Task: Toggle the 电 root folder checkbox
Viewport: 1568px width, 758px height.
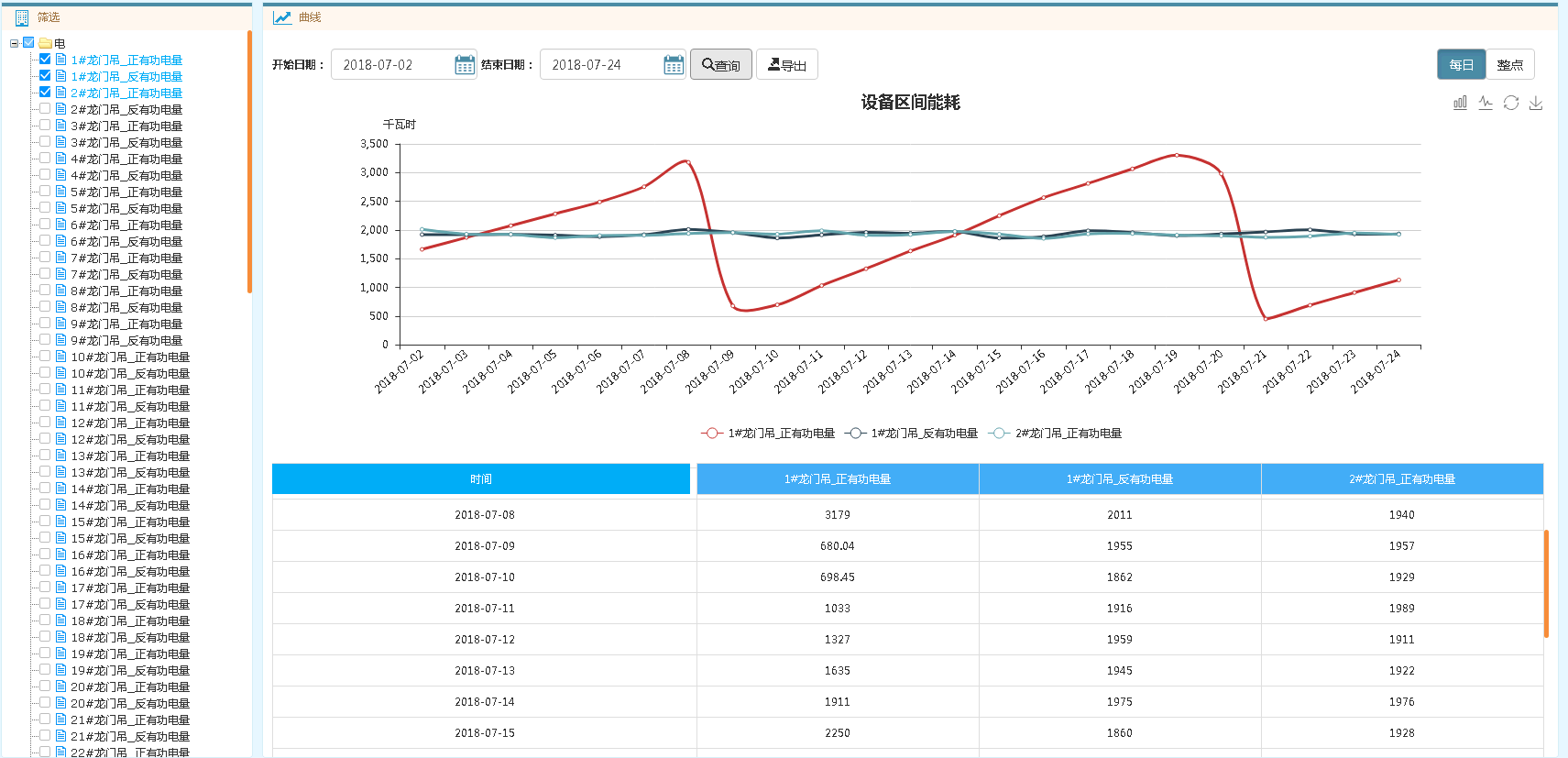Action: point(28,42)
